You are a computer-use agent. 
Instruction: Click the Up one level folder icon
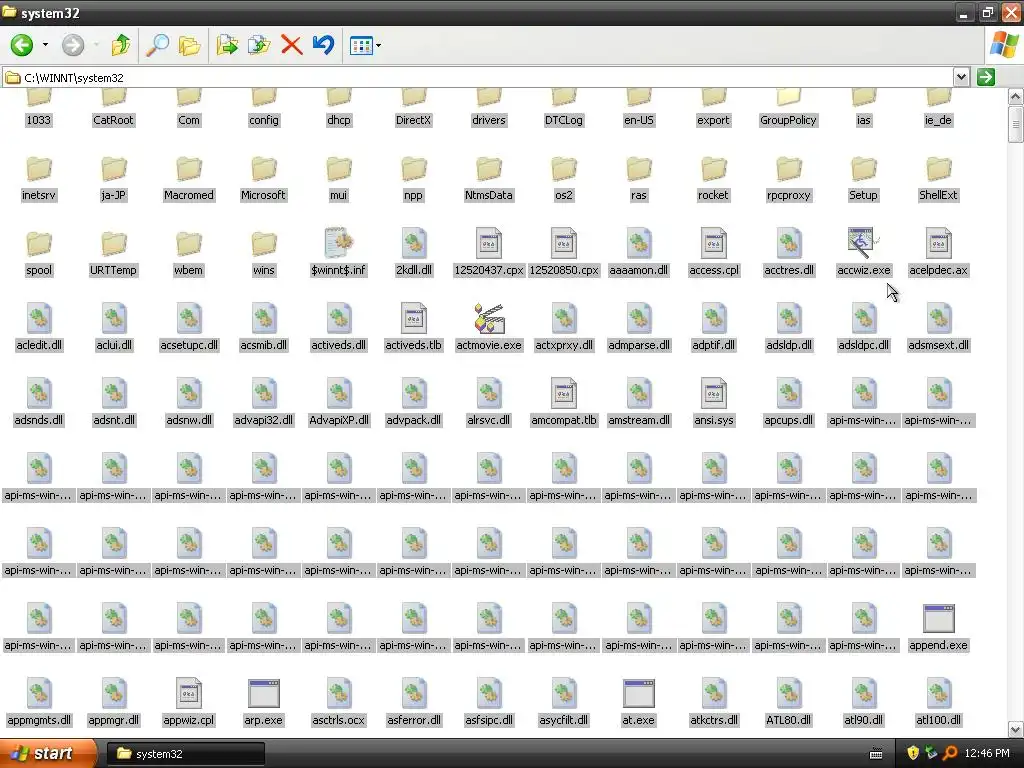tap(121, 45)
